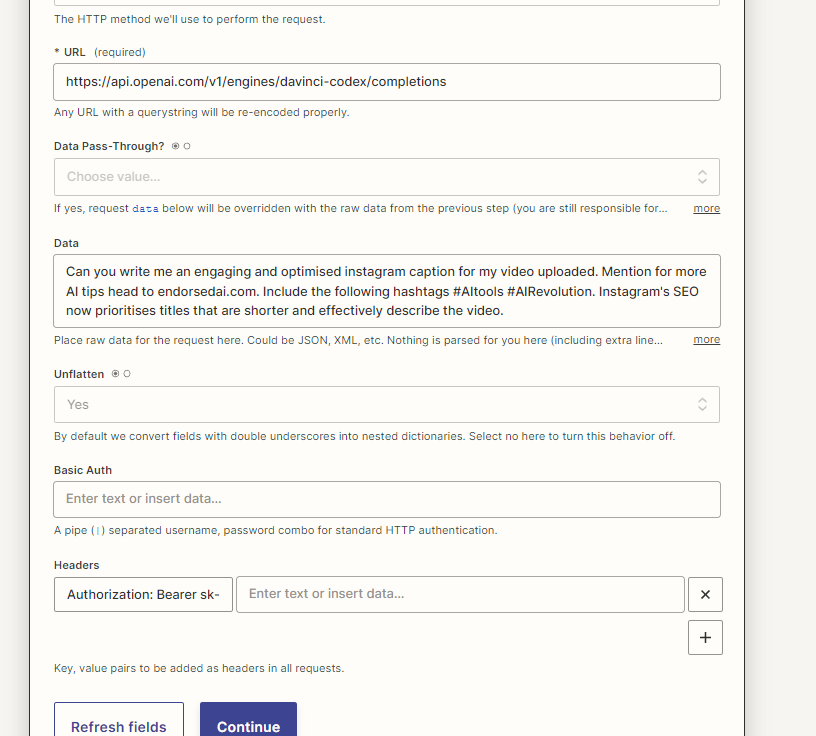Click the Data Pass-Through dropdown arrows

(x=702, y=177)
